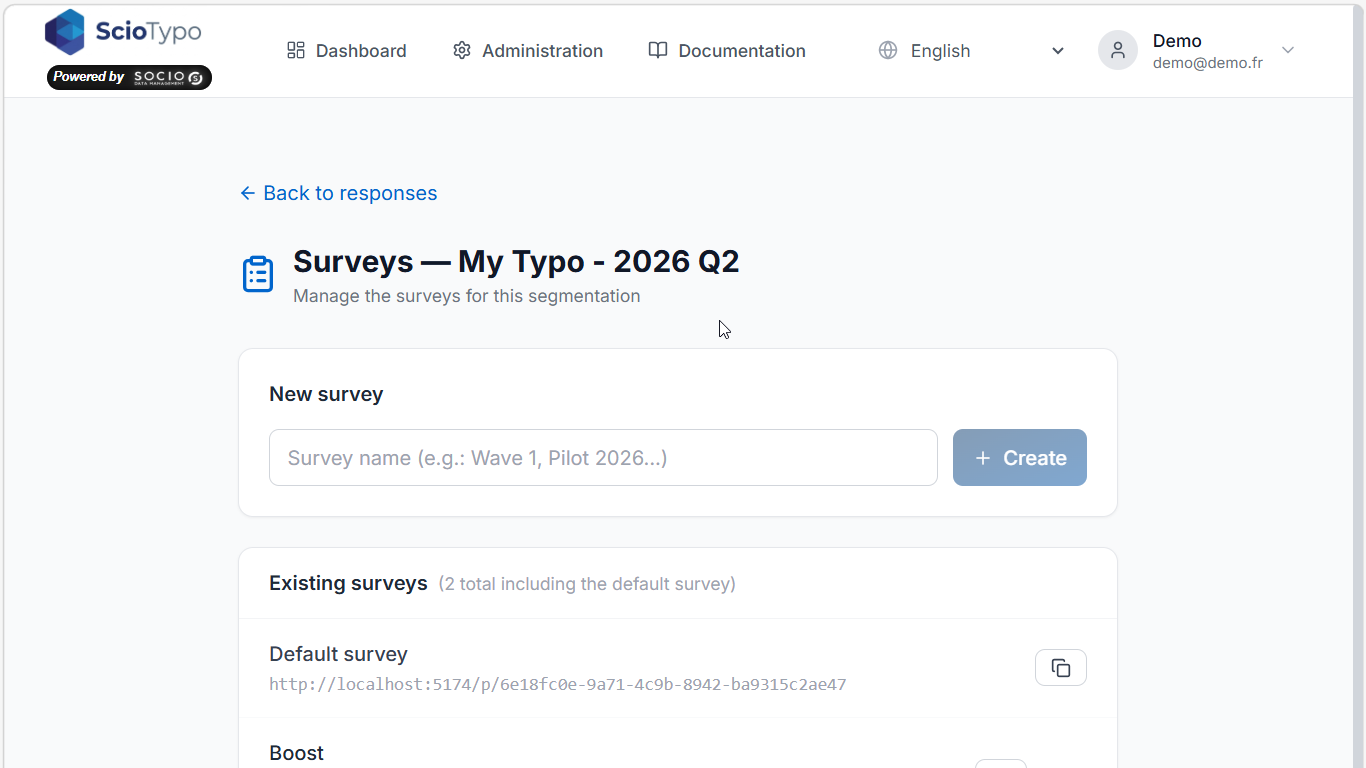This screenshot has width=1366, height=768.
Task: Click the Powered by Socio badge
Action: click(x=129, y=77)
